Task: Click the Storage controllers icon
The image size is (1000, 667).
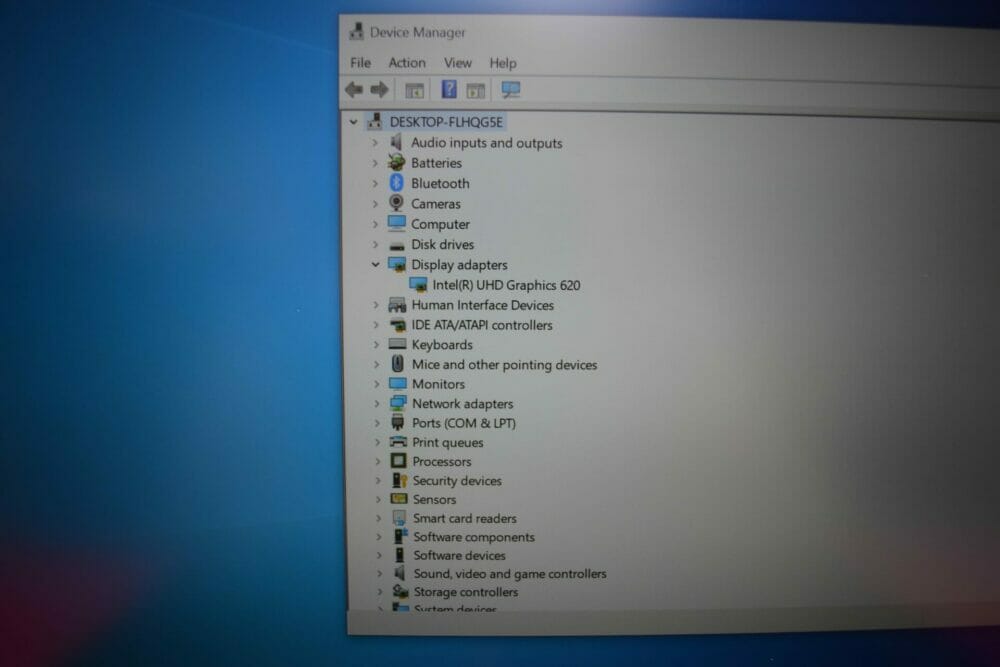Action: pos(401,592)
